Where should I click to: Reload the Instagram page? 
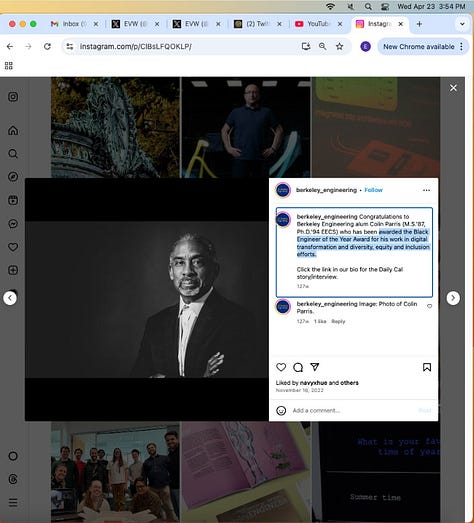click(x=47, y=46)
